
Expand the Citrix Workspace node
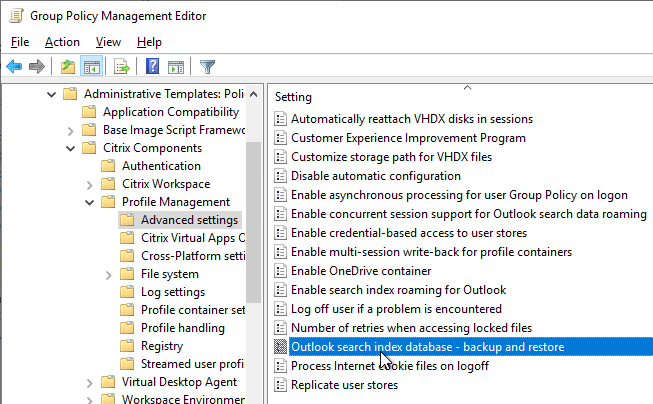point(89,185)
